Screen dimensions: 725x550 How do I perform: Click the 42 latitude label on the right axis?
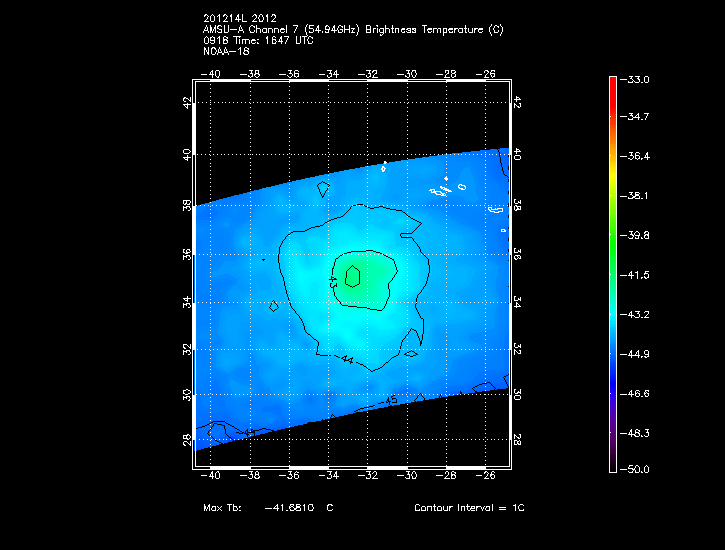517,103
